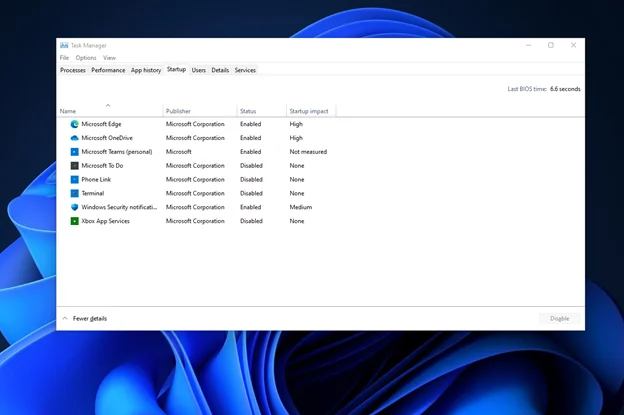Select the Microsoft To Do entry
624x415 pixels.
tap(102, 166)
